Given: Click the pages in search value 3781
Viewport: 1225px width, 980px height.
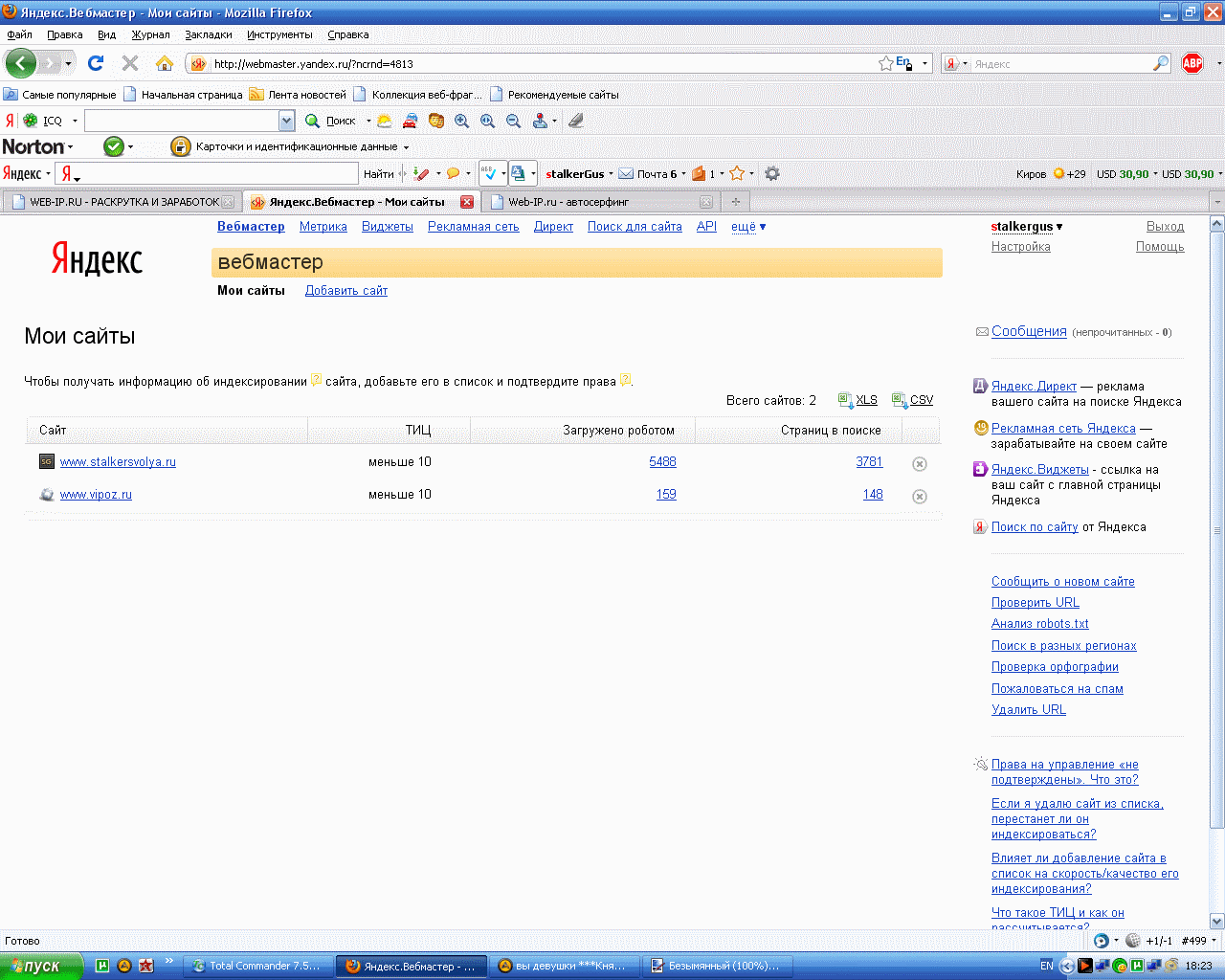Looking at the screenshot, I should click(x=869, y=461).
